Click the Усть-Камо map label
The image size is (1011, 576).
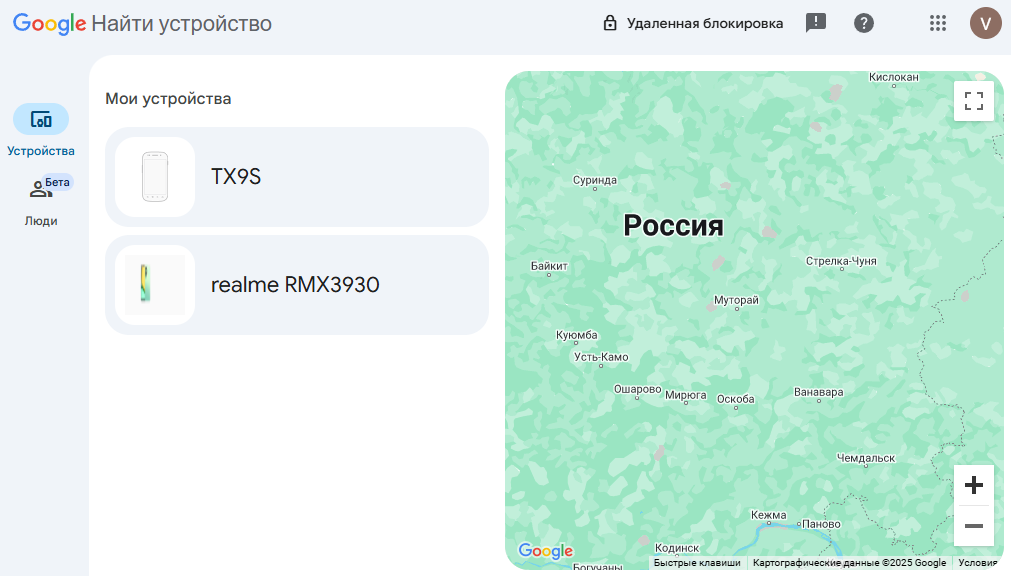[601, 357]
